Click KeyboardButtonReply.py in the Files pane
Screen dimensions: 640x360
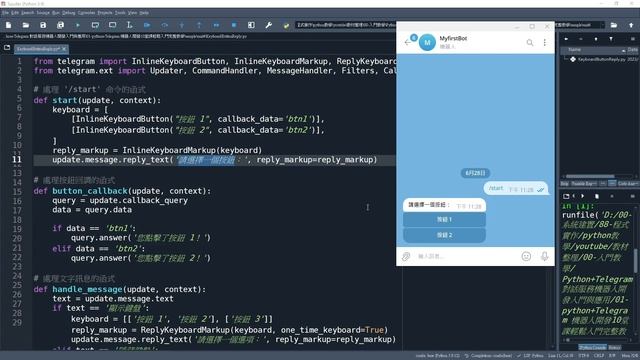602,59
